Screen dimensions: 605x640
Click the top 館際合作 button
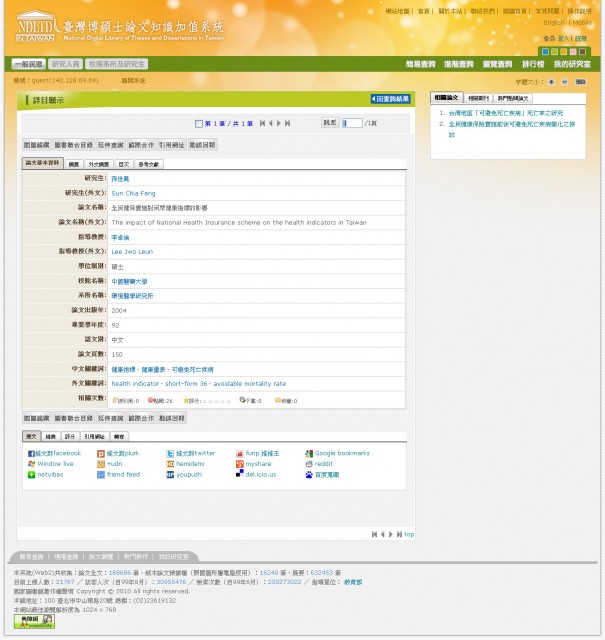pyautogui.click(x=141, y=145)
